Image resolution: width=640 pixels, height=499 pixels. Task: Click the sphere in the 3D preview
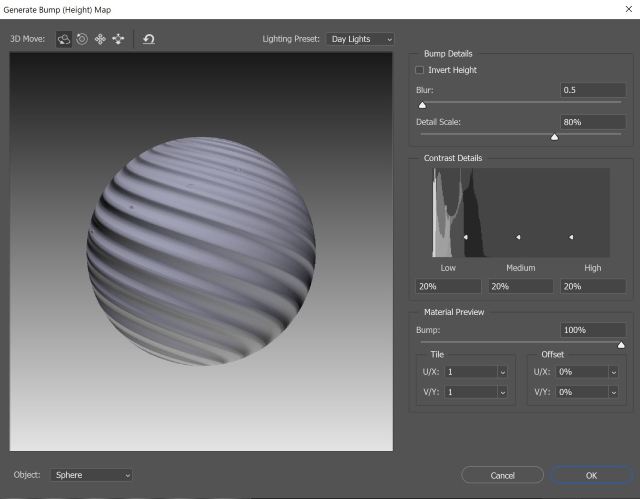pyautogui.click(x=201, y=251)
